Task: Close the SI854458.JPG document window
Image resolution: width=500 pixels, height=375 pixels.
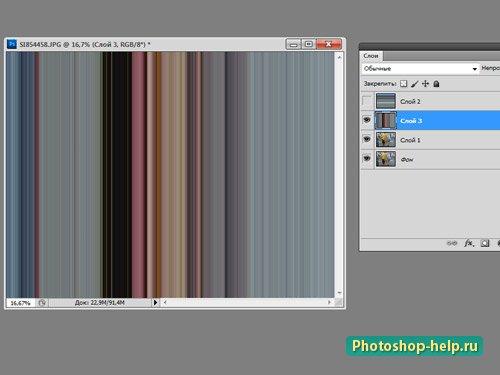Action: 329,44
